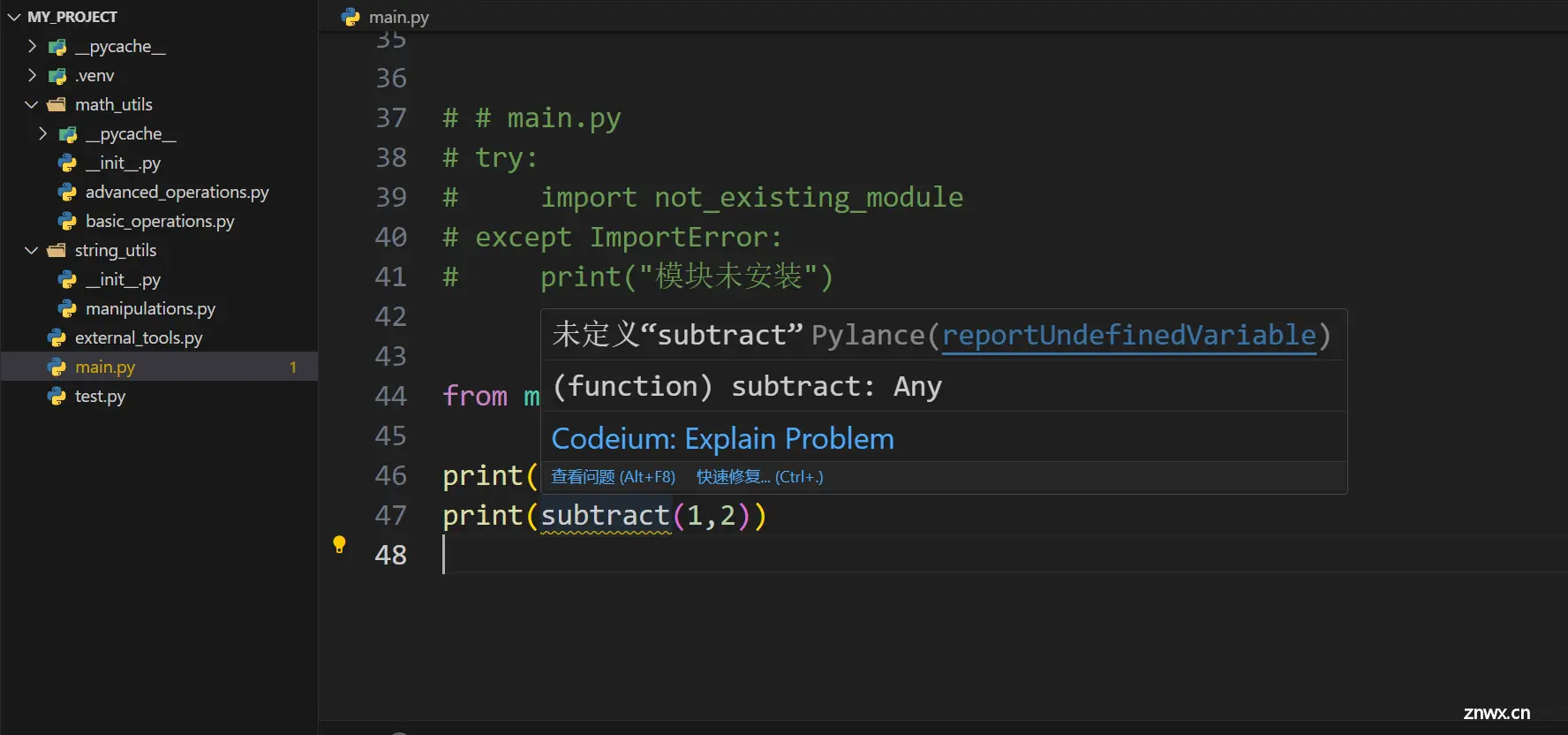This screenshot has width=1568, height=735.
Task: Click the Python icon on the main.py editor tab
Action: pyautogui.click(x=351, y=17)
